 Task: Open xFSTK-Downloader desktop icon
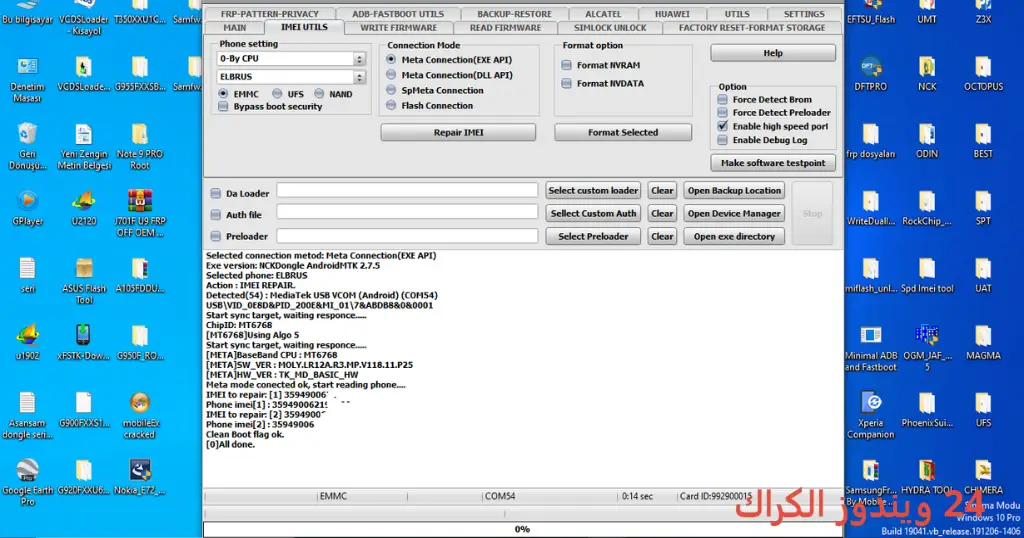pos(83,343)
